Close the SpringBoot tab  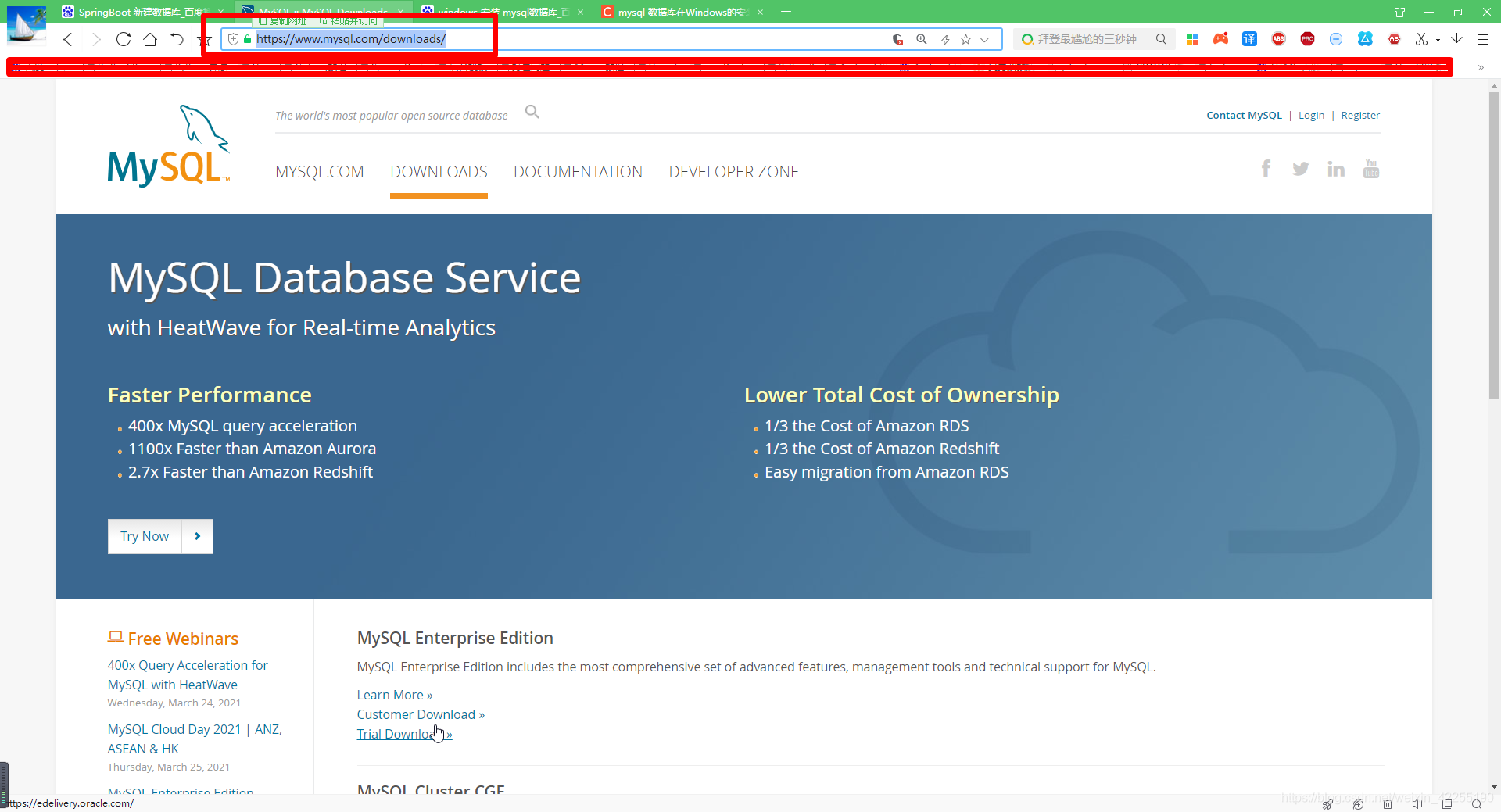tap(221, 12)
